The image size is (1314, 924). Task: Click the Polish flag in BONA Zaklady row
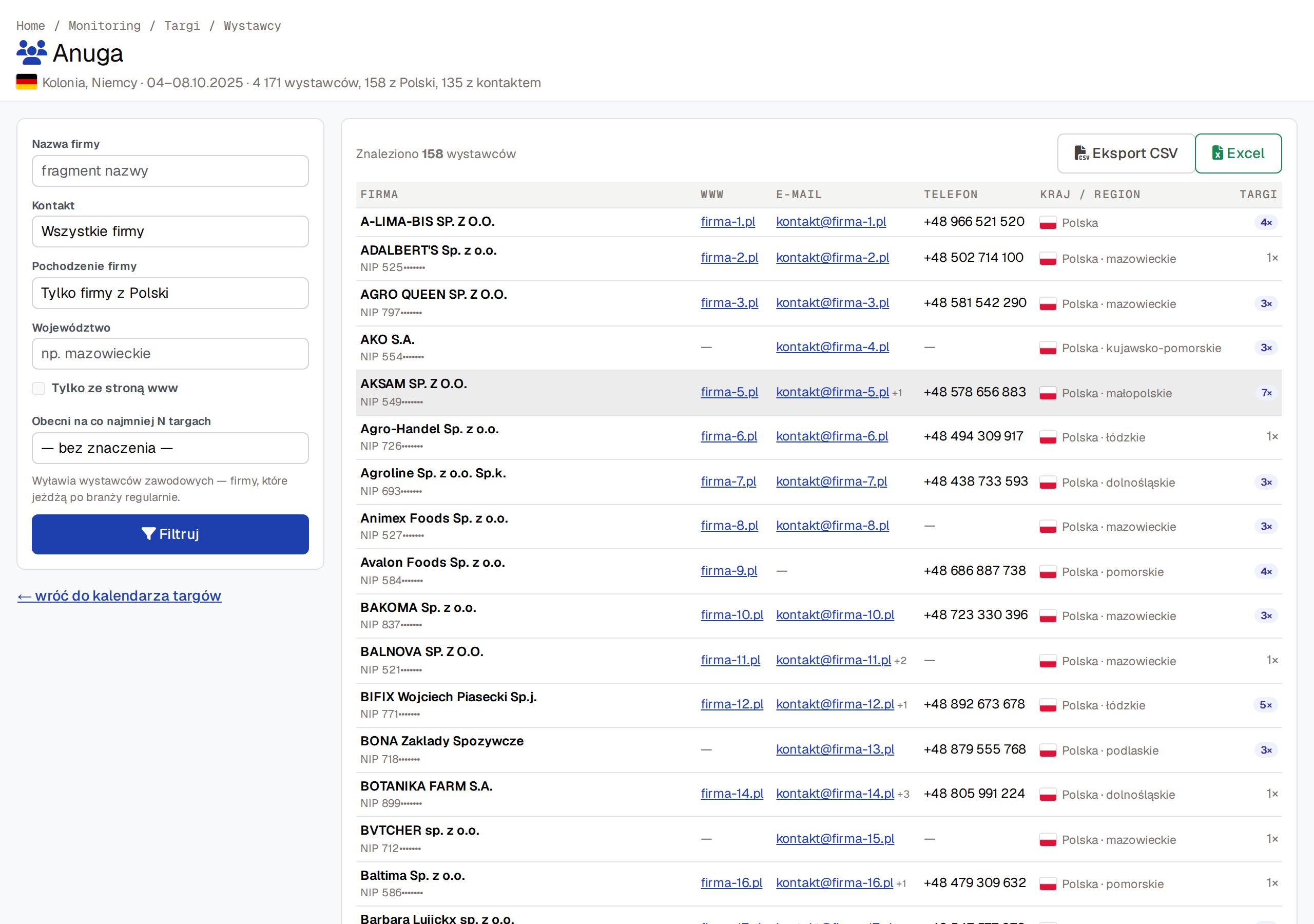point(1048,750)
